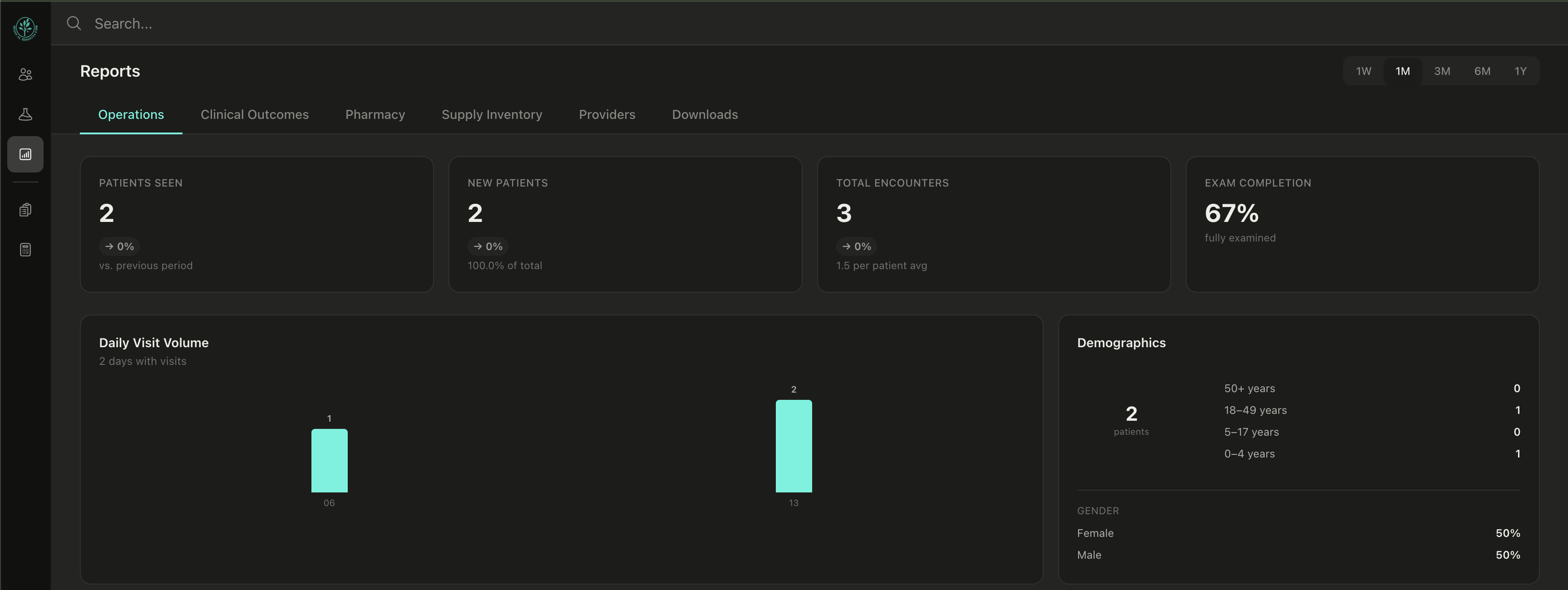Click the '0–4 years' demographic row
Screen dimensions: 1568x590
click(x=1372, y=454)
